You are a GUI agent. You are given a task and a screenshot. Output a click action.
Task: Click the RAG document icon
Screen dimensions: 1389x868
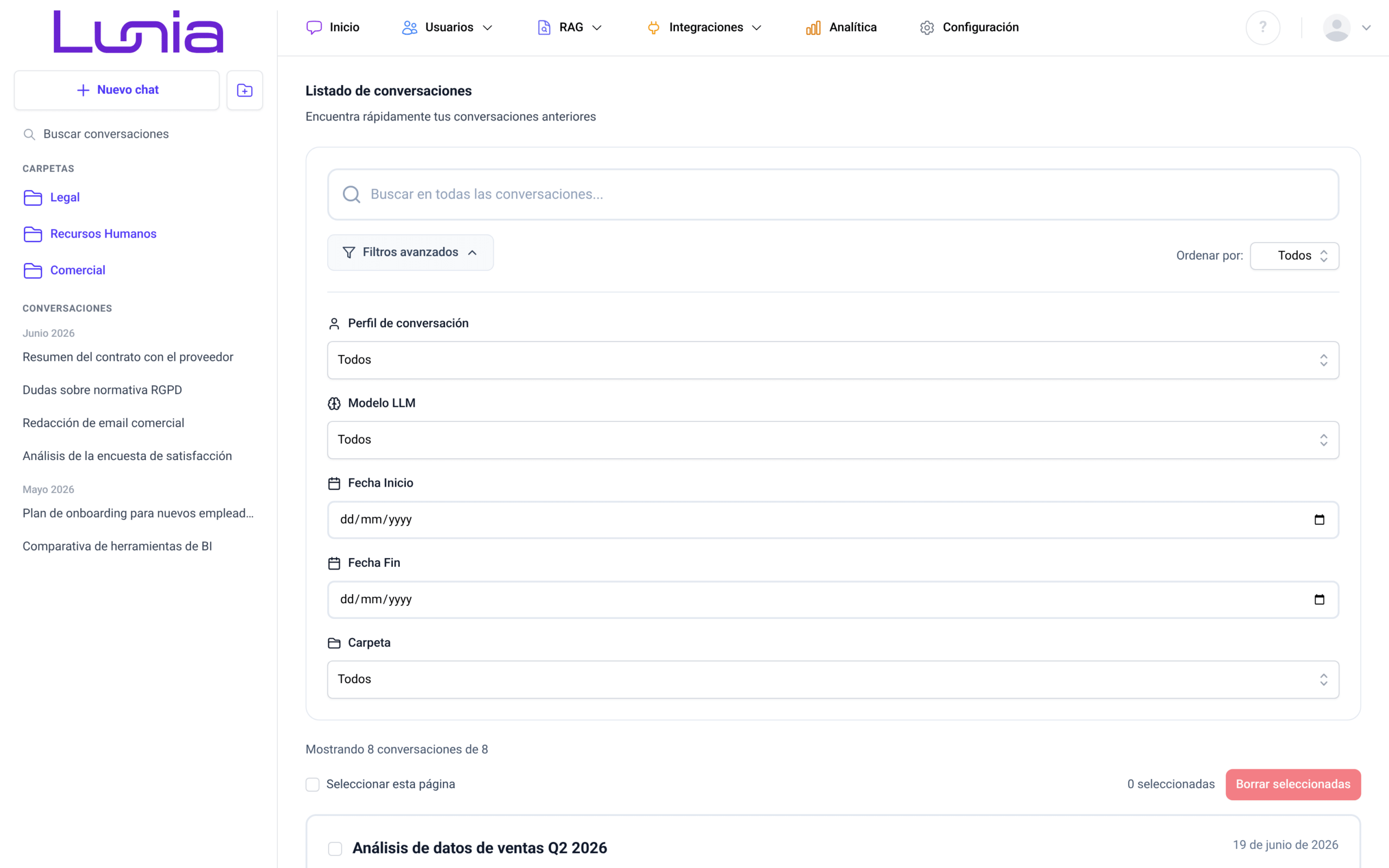tap(544, 28)
